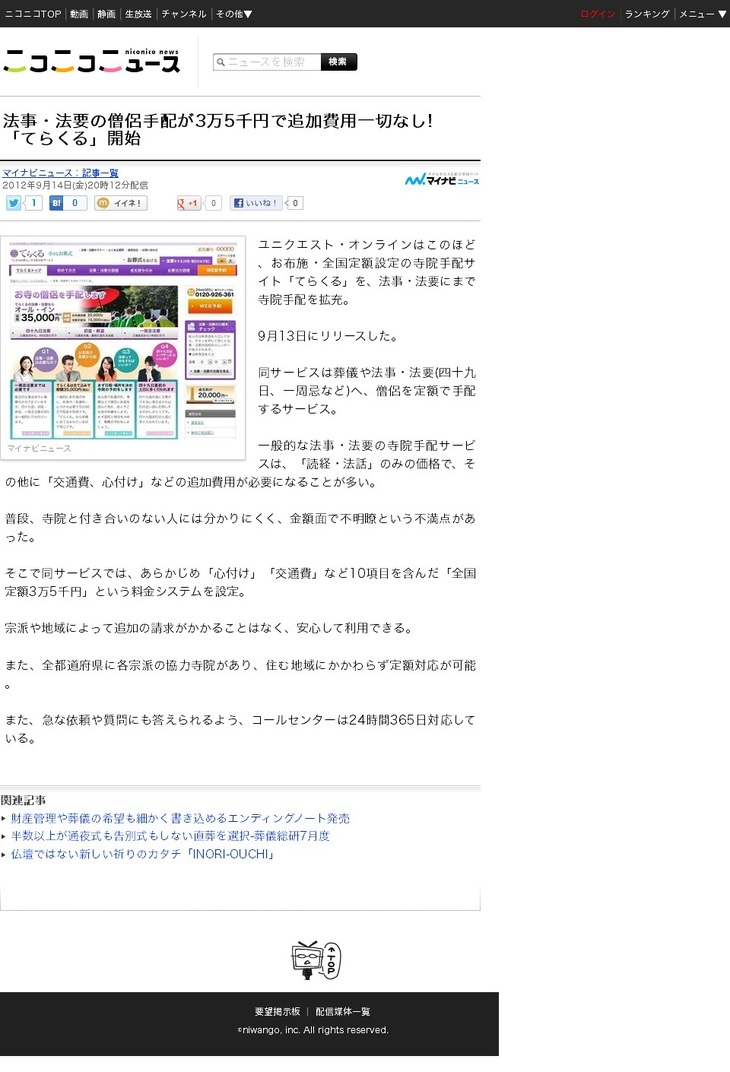The width and height of the screenshot is (730, 1072).
Task: Open マイナビニュース：記事一覧 link
Action: (x=60, y=173)
